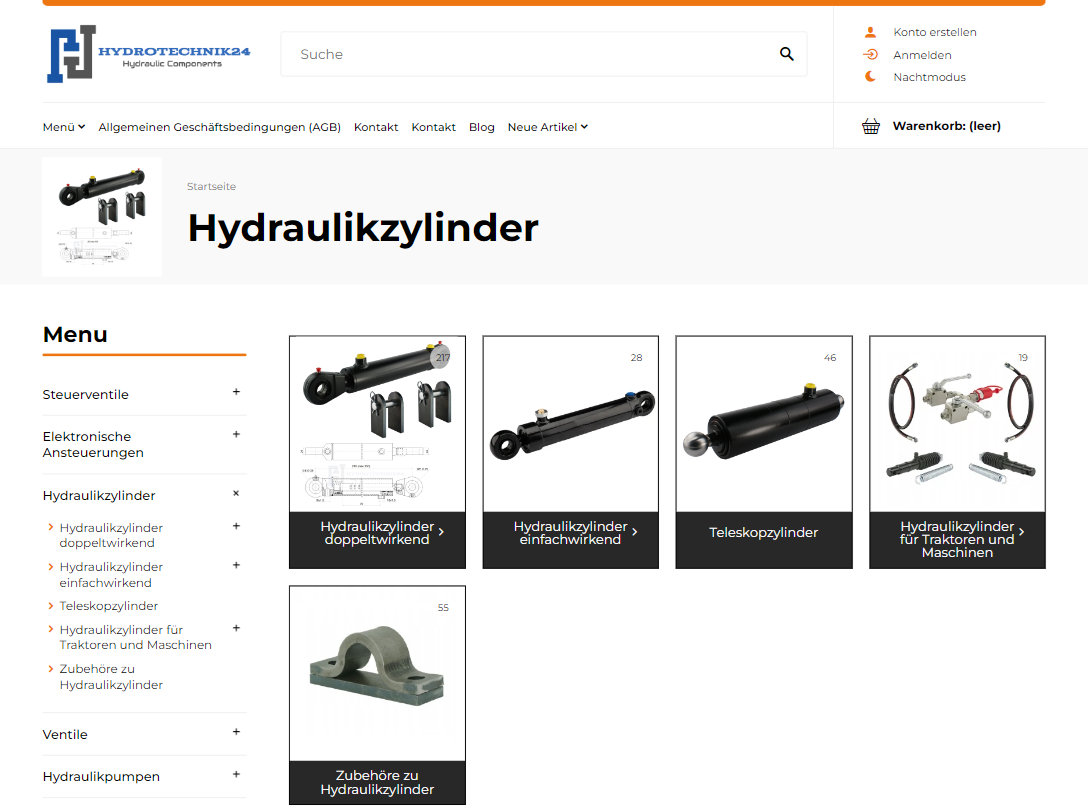Click the Konto erstellen person icon
Screen dimensions: 1089x811
pyautogui.click(x=870, y=32)
